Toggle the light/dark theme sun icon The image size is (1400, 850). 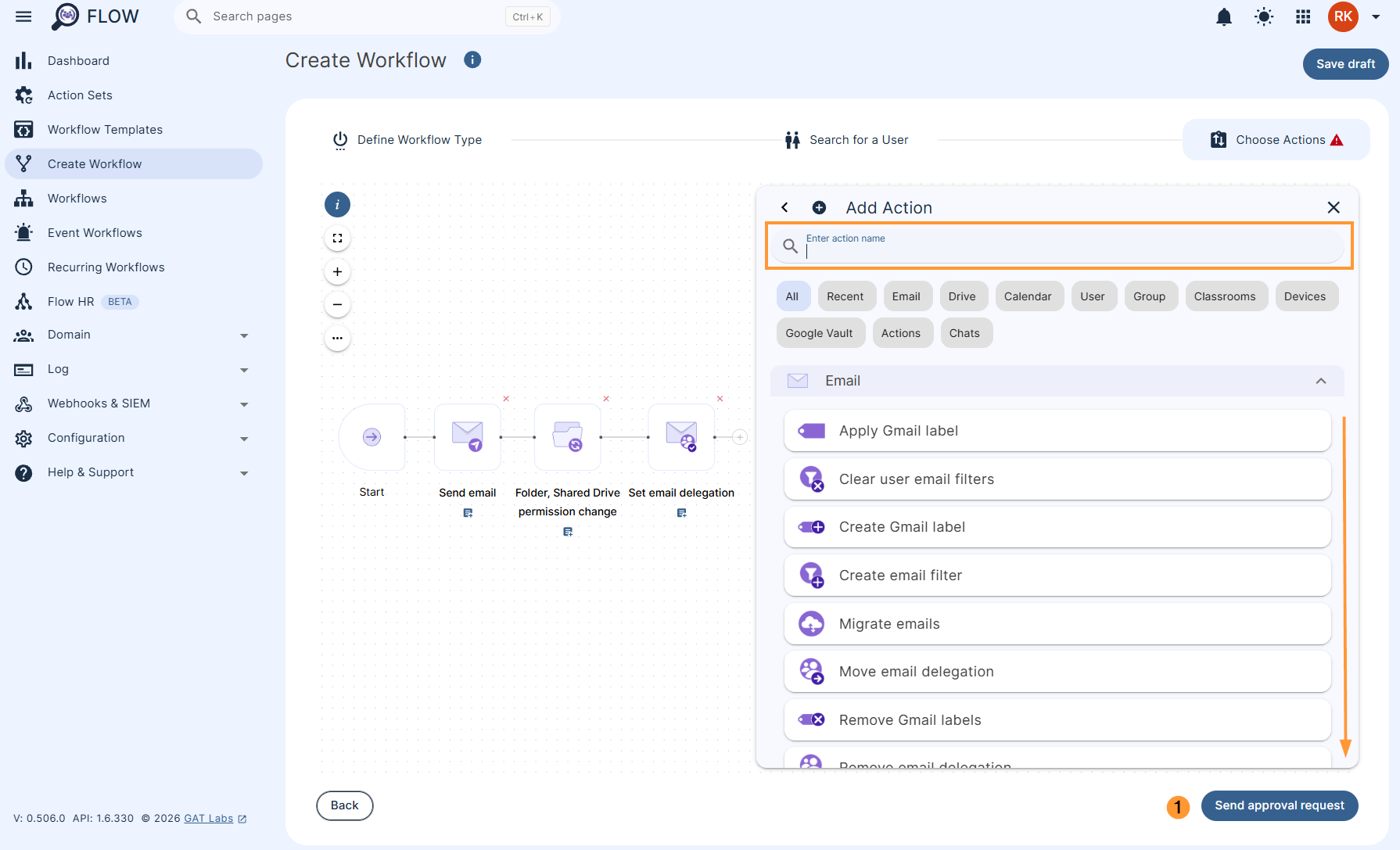click(x=1264, y=16)
